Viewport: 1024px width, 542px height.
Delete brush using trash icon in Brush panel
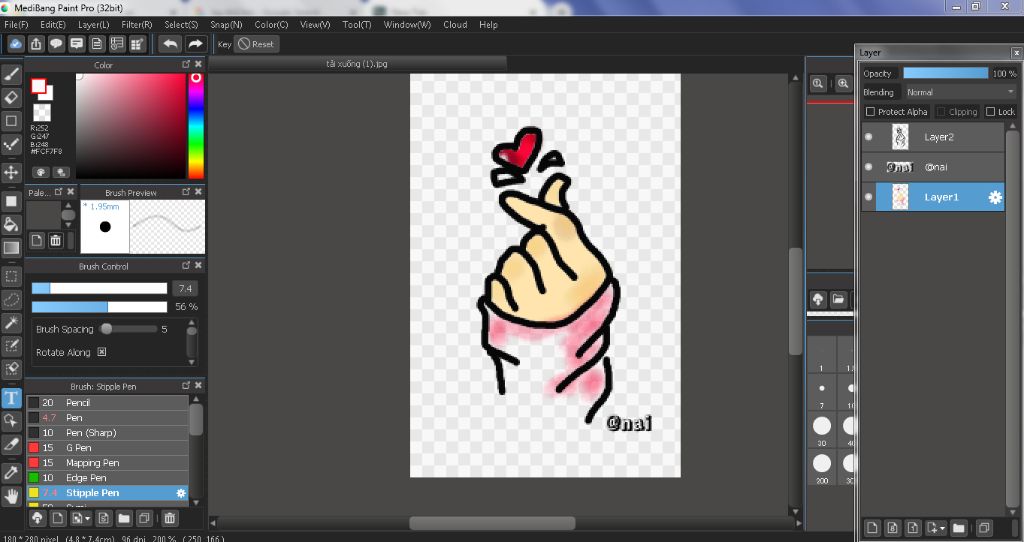170,518
